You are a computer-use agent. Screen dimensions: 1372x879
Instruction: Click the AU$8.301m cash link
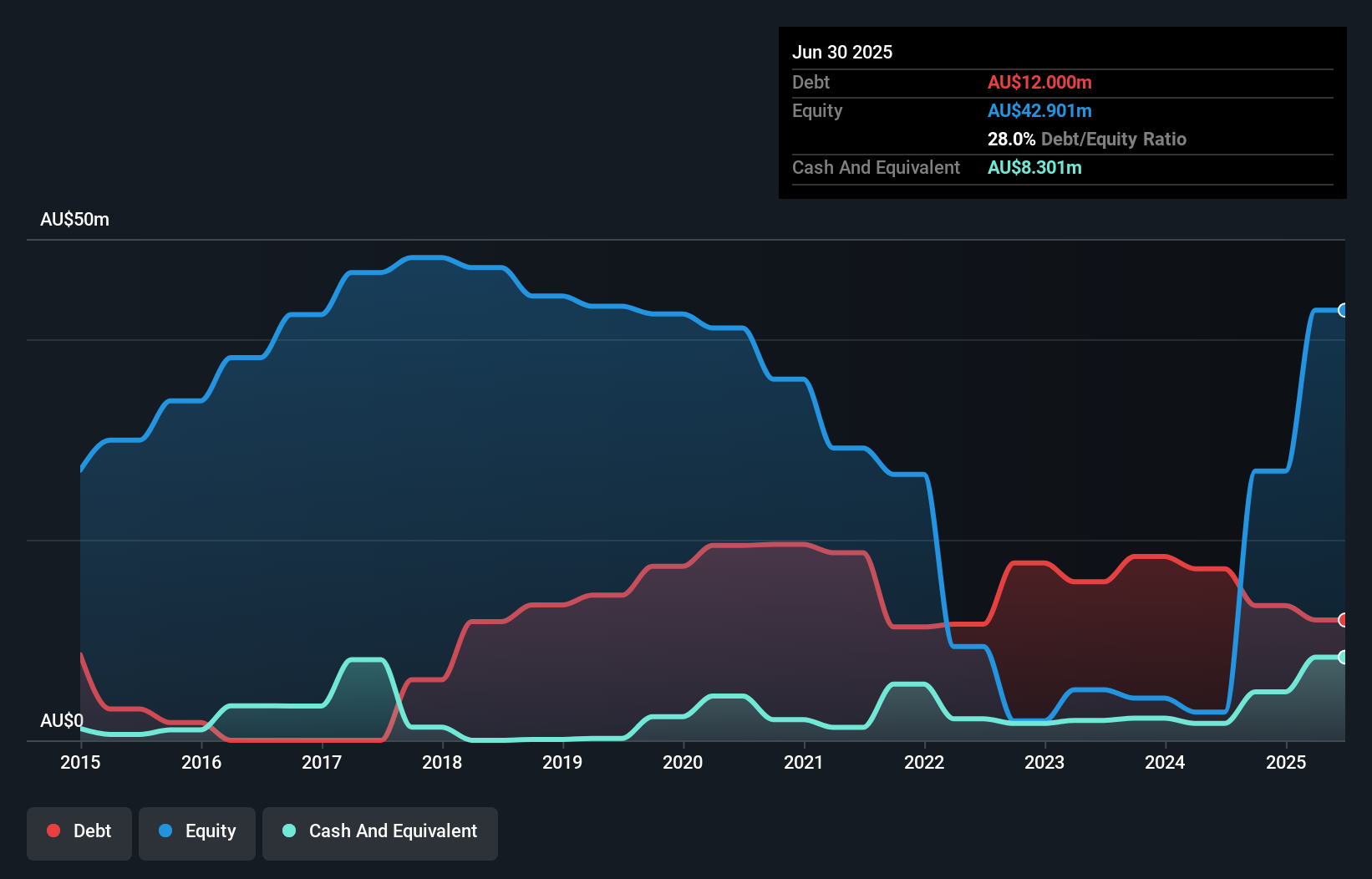[1034, 167]
